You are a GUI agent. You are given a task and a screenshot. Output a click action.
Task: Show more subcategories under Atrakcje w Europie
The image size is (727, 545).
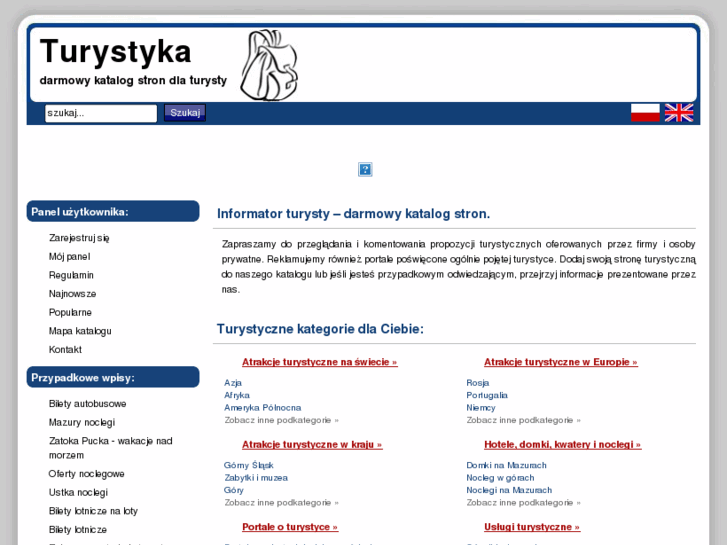(x=523, y=420)
